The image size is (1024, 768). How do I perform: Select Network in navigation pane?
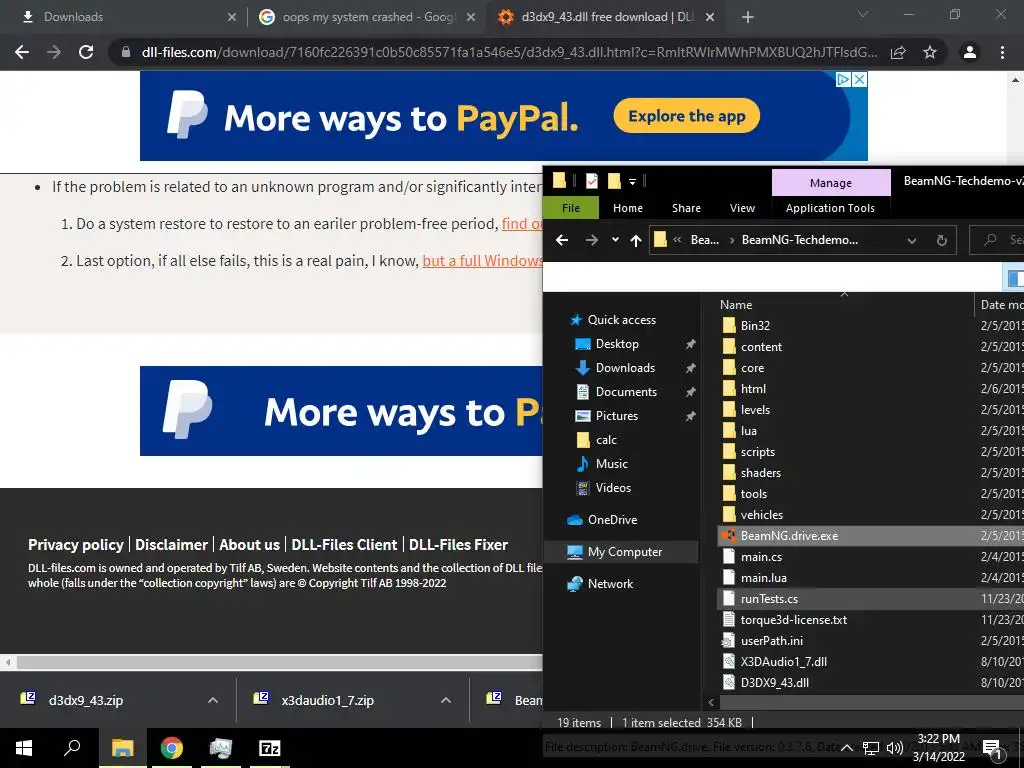tap(610, 584)
